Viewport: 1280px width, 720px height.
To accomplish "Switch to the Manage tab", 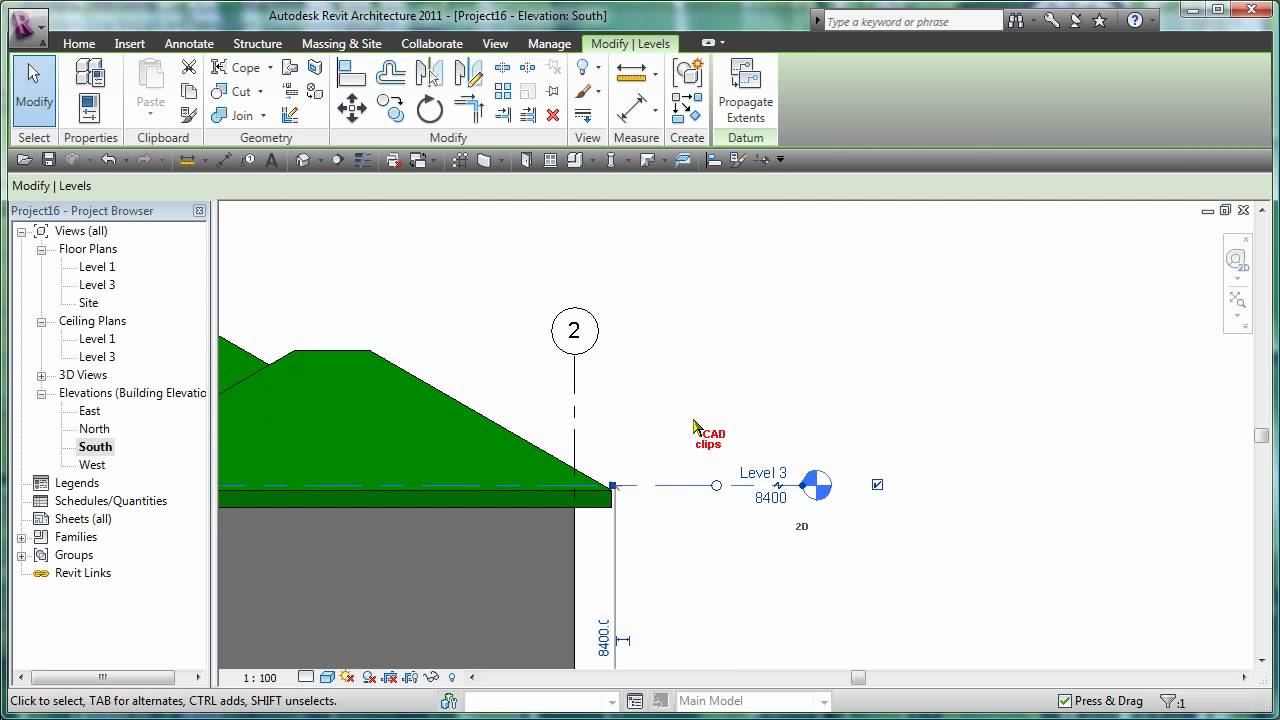I will tap(549, 44).
